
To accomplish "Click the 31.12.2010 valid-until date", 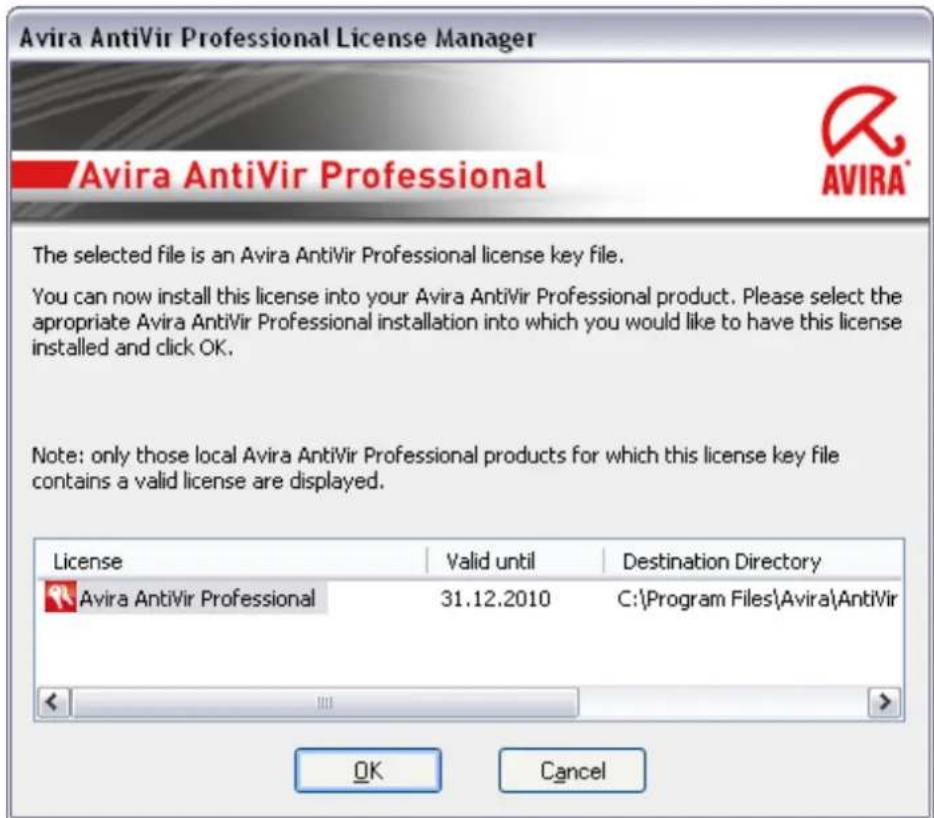I will point(495,599).
